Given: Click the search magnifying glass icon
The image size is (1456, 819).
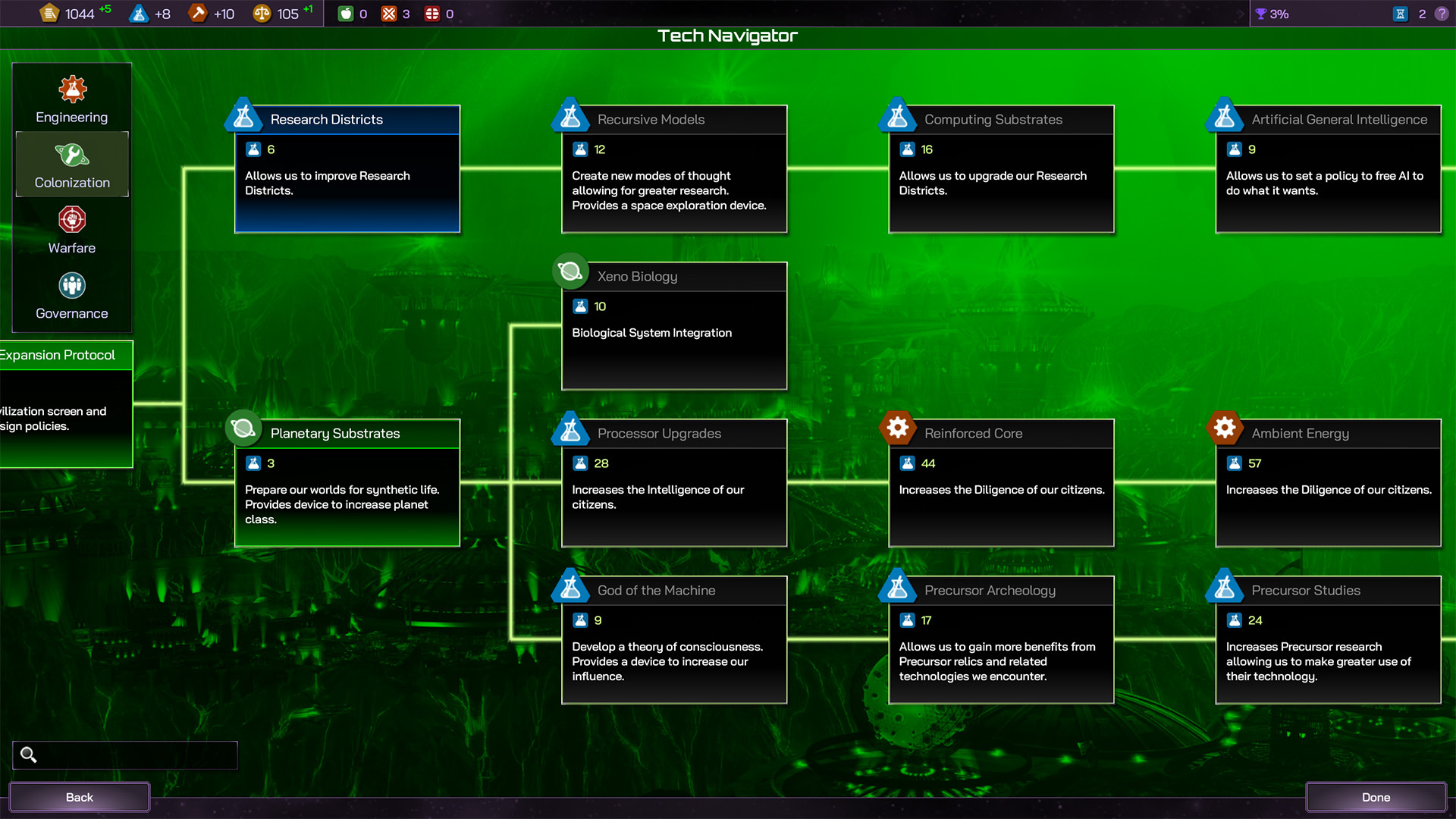Looking at the screenshot, I should click(29, 755).
